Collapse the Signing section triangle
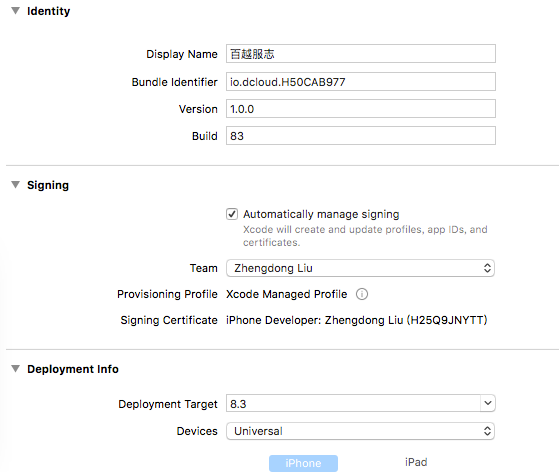The width and height of the screenshot is (559, 472). (x=15, y=185)
